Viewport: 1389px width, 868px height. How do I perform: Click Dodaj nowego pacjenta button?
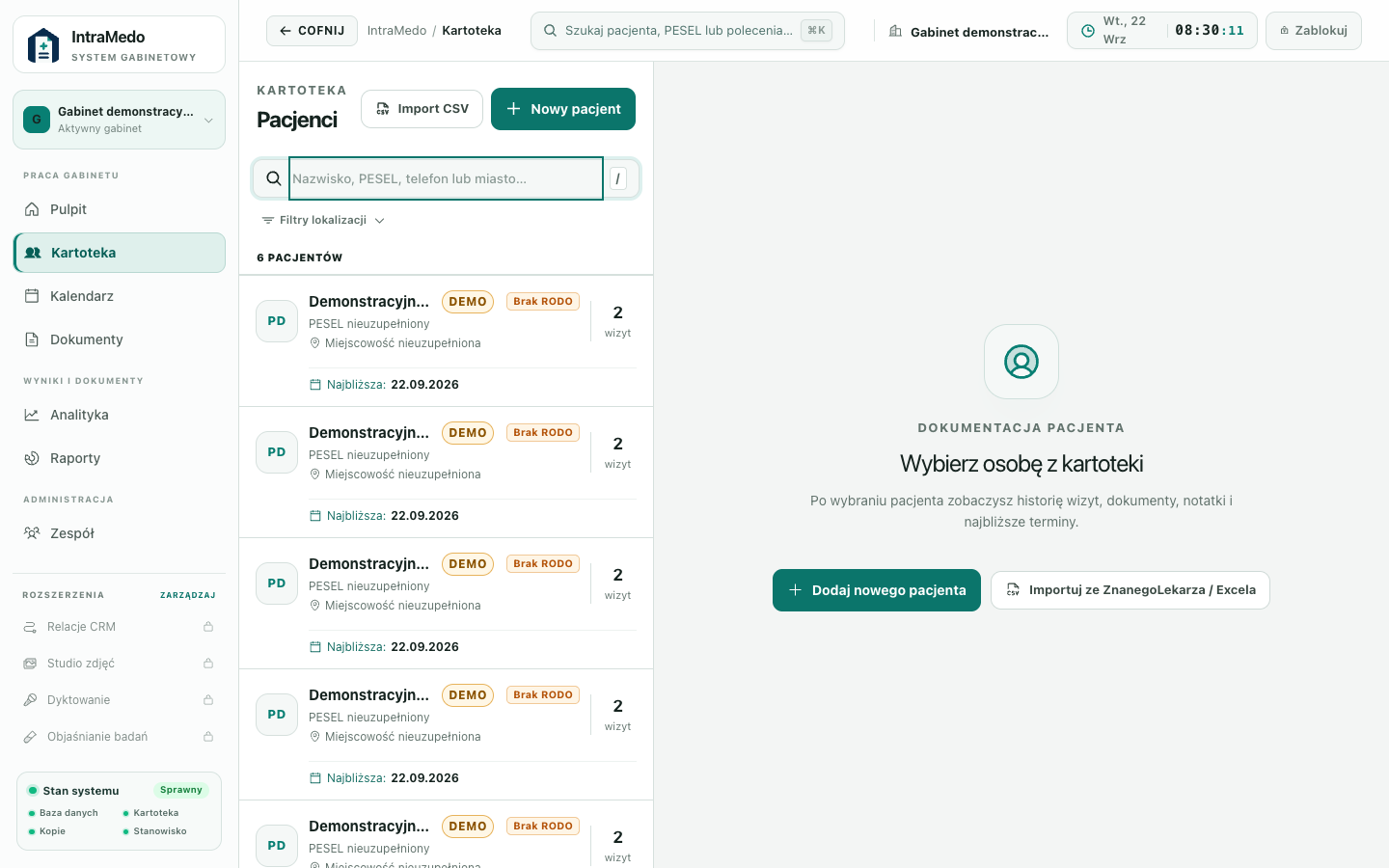[x=877, y=590]
